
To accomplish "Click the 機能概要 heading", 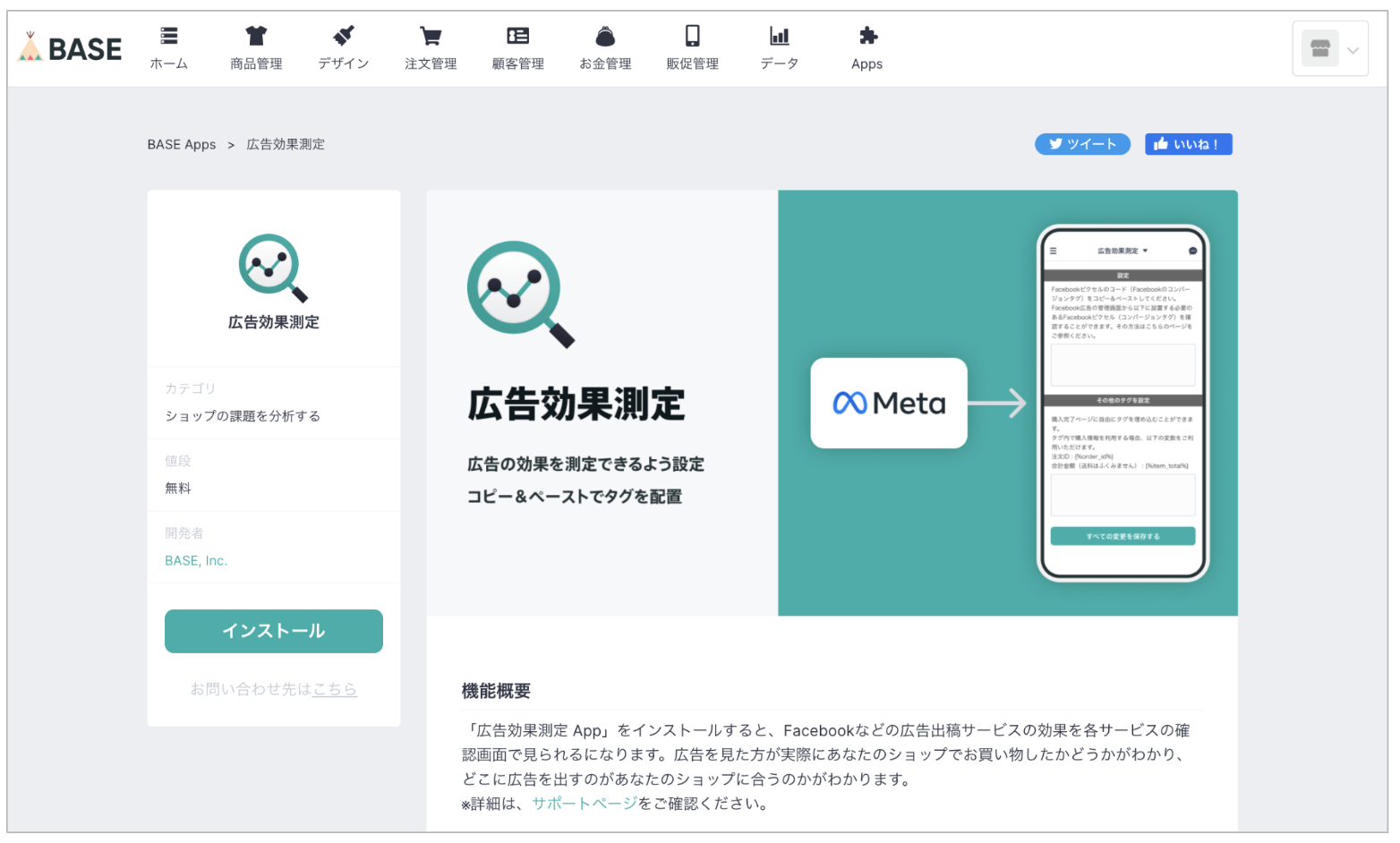I will [496, 691].
